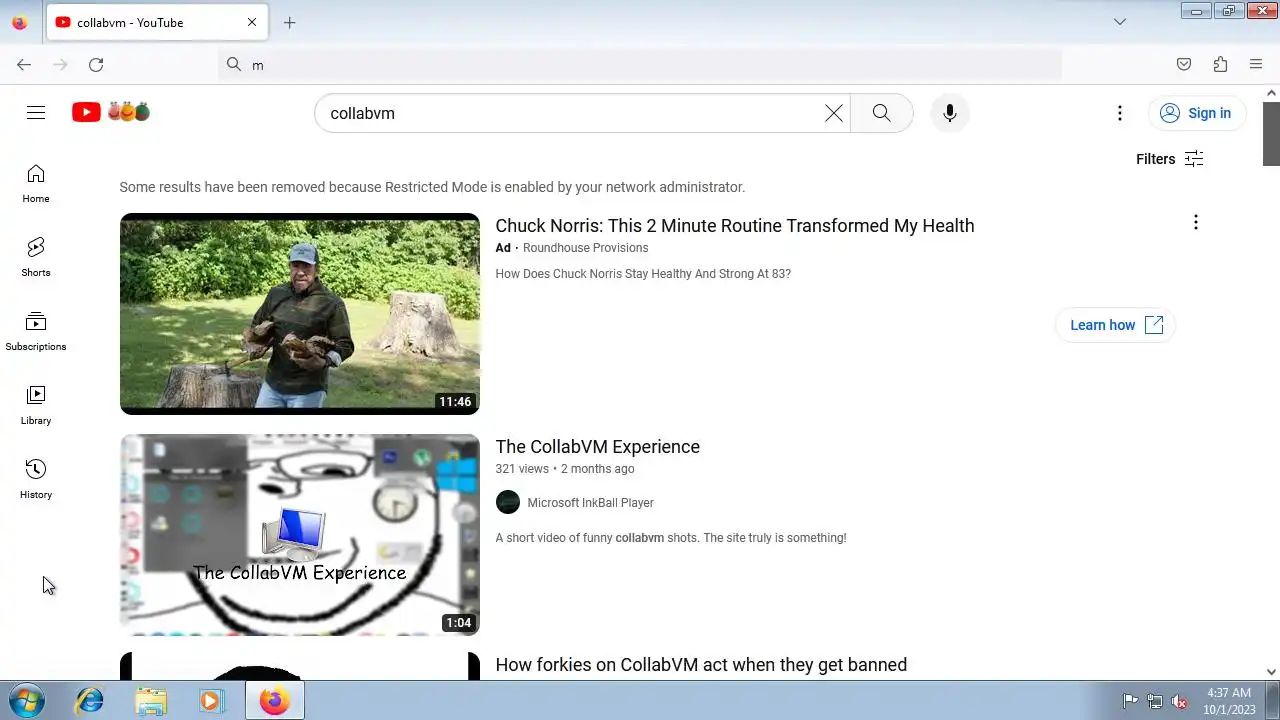Viewport: 1280px width, 720px height.
Task: Open Windows Explorer from taskbar
Action: pos(151,701)
